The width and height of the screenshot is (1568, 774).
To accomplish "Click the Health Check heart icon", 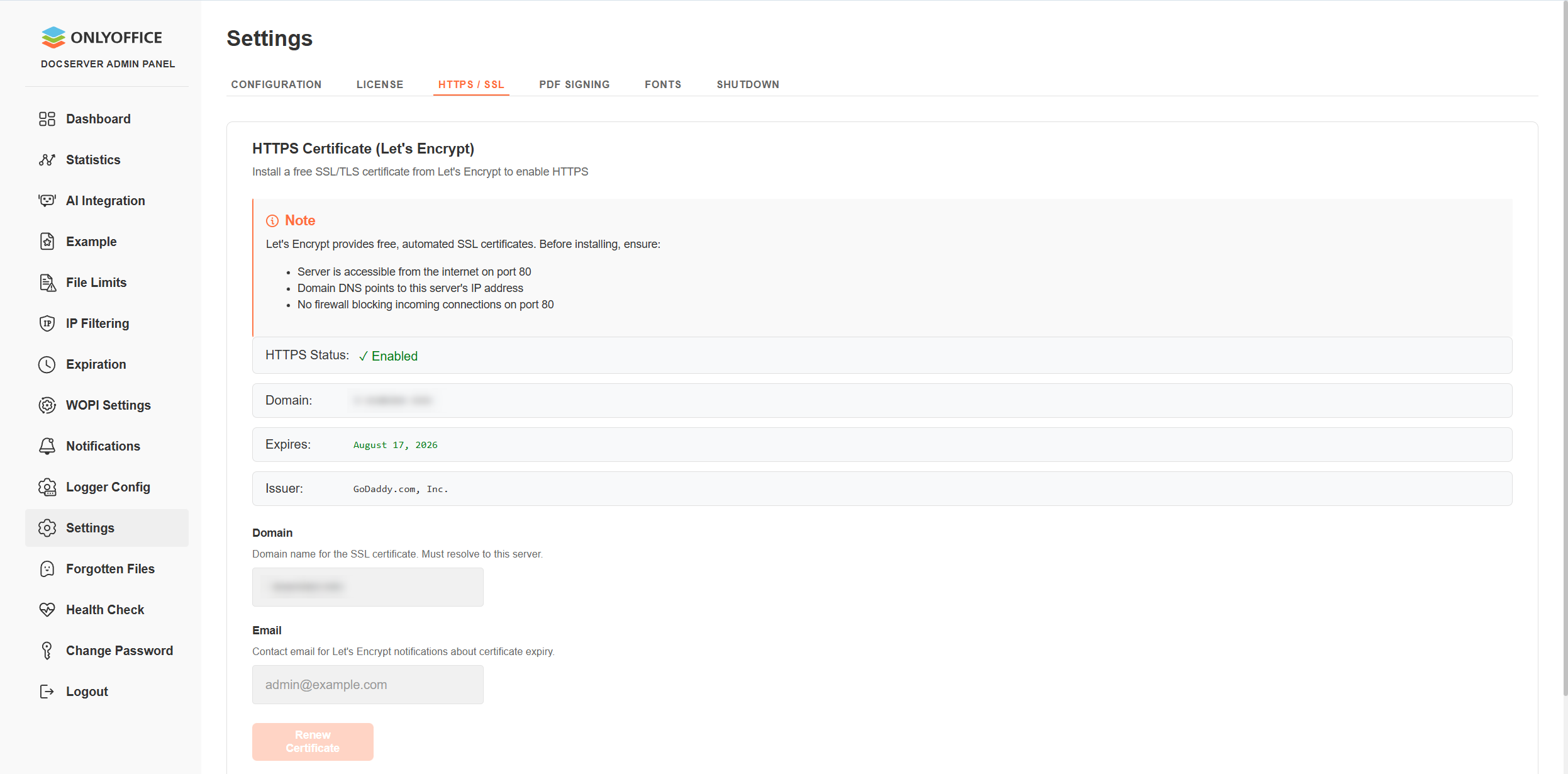I will pos(47,610).
